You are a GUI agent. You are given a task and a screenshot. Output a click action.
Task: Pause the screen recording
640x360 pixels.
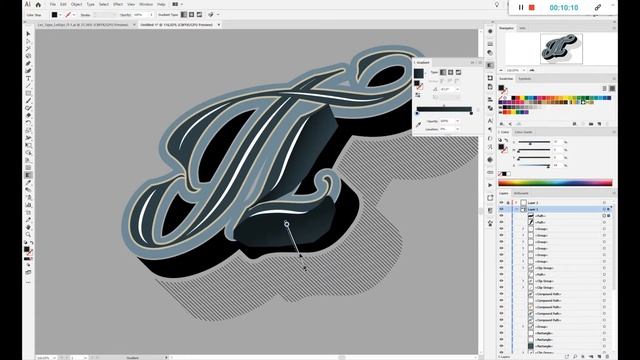tap(521, 7)
